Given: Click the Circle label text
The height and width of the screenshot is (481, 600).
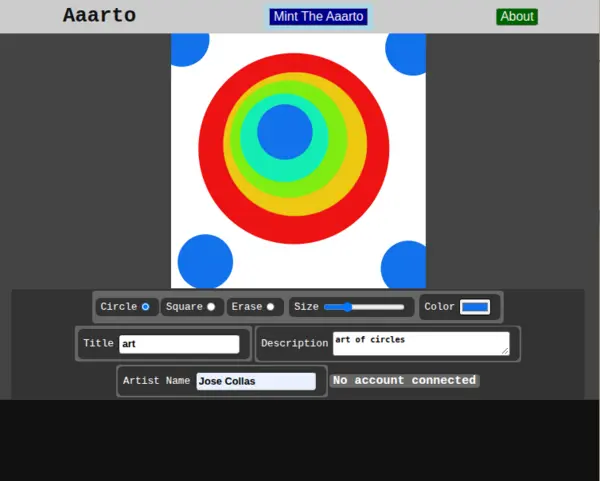Looking at the screenshot, I should point(119,307).
